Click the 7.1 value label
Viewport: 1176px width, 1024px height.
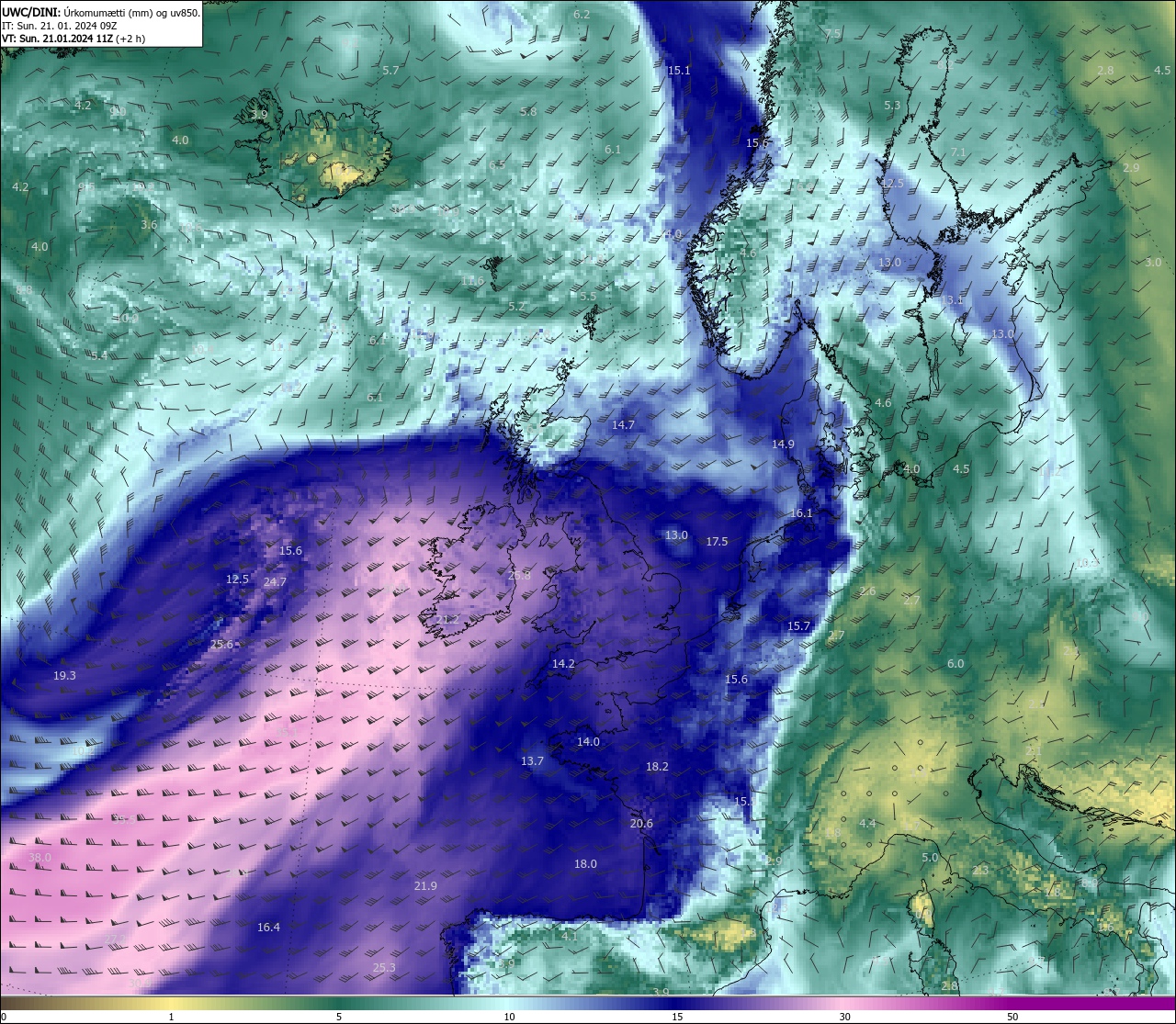click(958, 152)
